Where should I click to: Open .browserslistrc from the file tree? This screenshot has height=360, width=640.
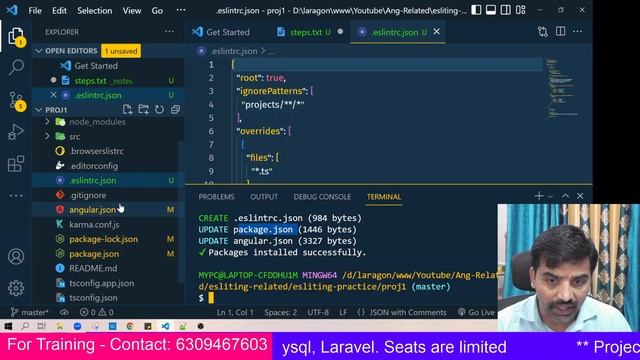pyautogui.click(x=96, y=151)
